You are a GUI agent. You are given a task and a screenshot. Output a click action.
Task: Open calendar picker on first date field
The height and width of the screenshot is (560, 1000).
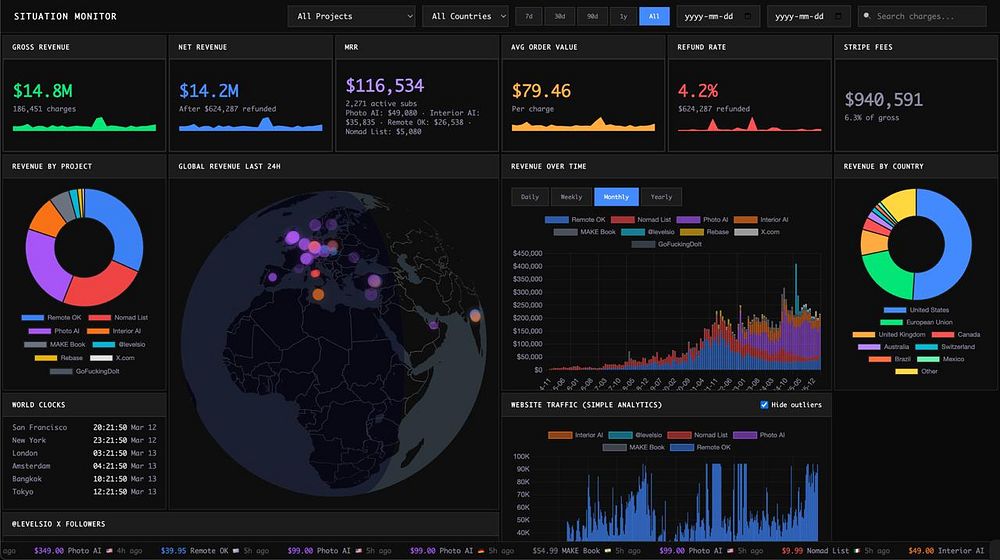click(748, 16)
